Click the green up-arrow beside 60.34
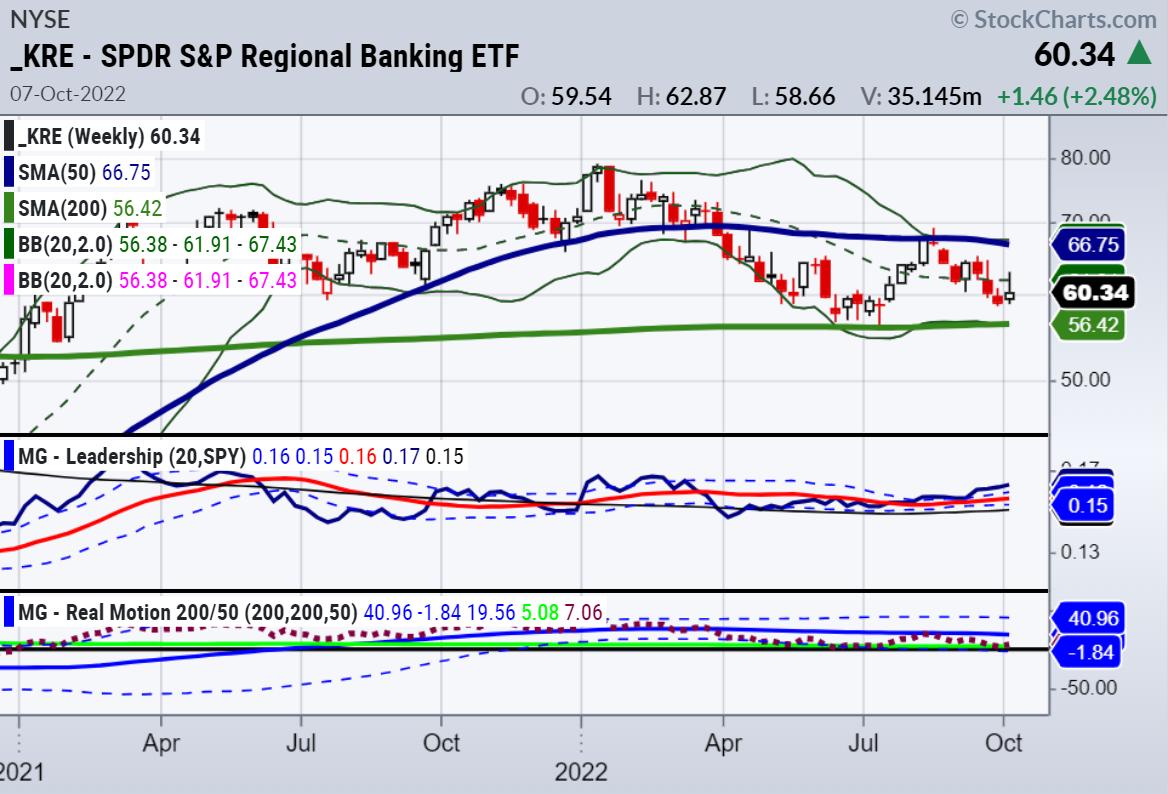Screen dimensions: 1168x794 [1138, 54]
